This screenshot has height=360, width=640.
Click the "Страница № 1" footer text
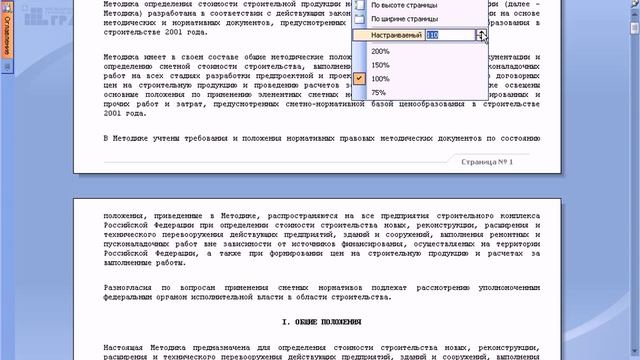coord(487,162)
